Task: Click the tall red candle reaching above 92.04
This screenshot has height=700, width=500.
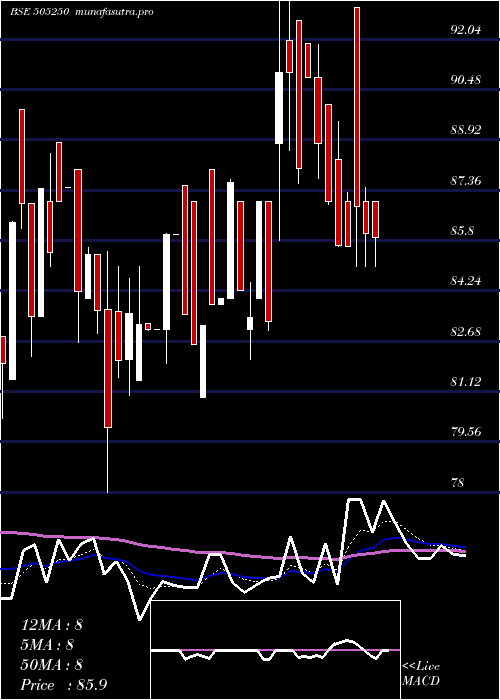Action: [357, 107]
